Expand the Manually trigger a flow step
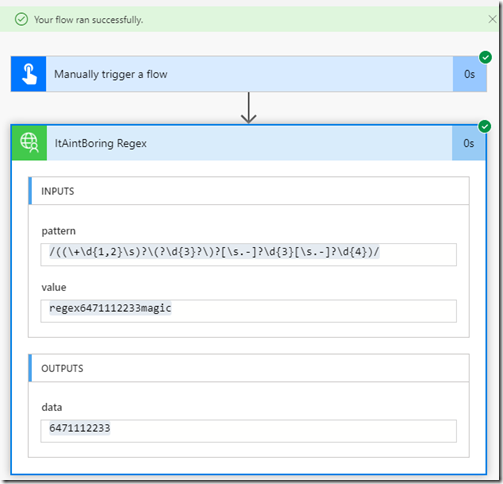503x484 pixels. point(249,74)
